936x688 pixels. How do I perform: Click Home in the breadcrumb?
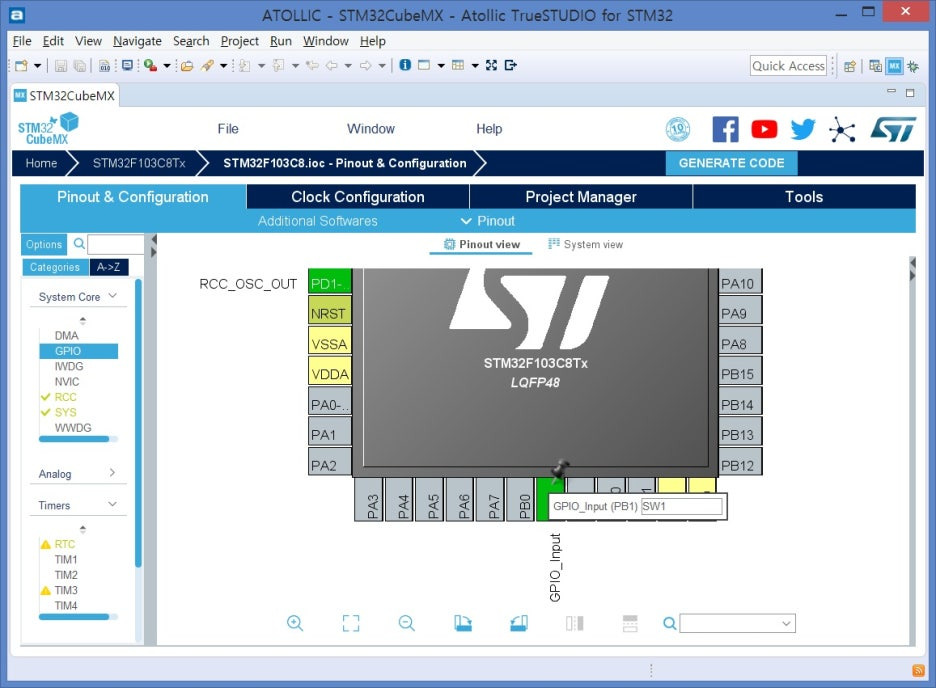[41, 163]
